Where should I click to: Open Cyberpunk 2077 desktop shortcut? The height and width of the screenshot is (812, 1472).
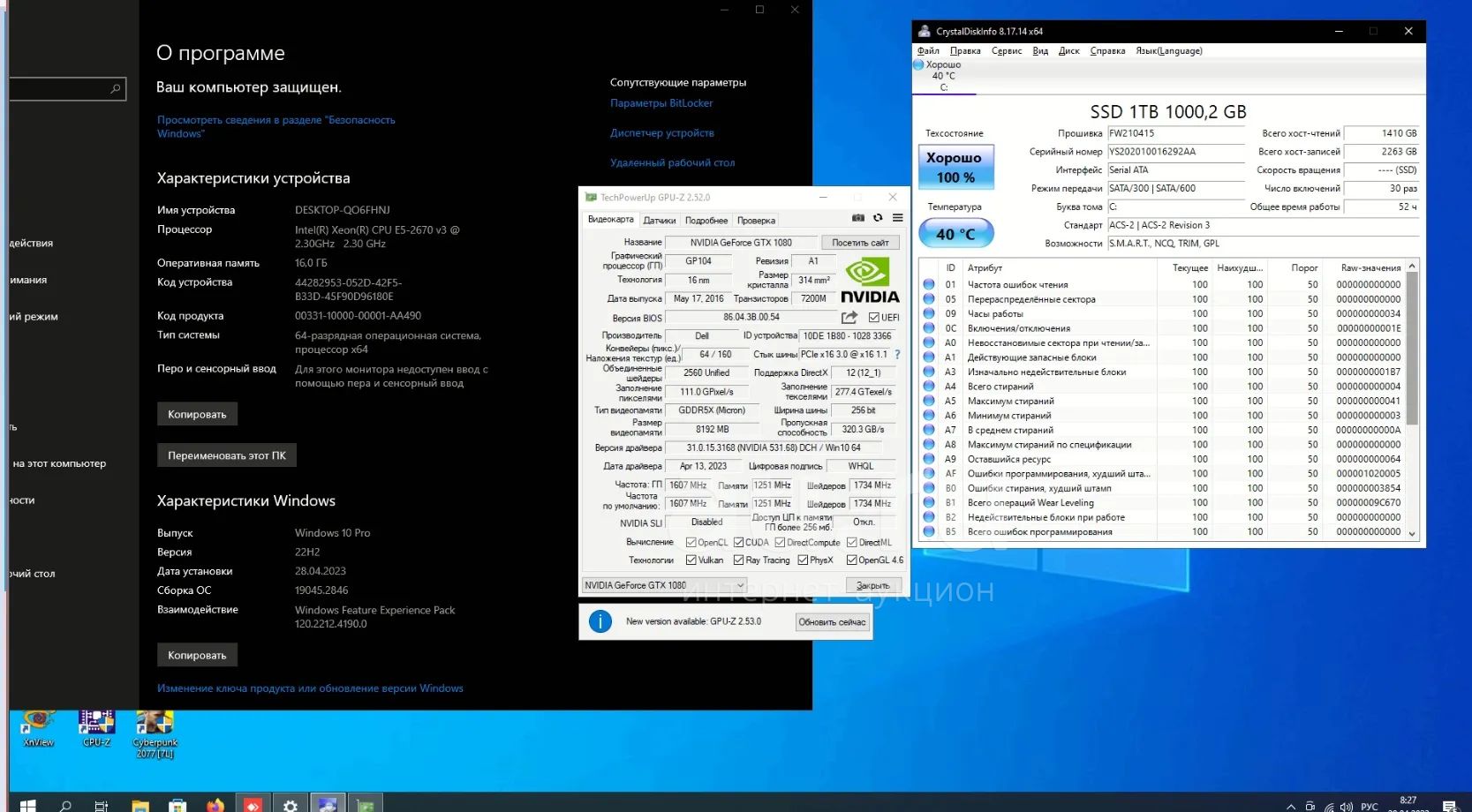(x=155, y=733)
